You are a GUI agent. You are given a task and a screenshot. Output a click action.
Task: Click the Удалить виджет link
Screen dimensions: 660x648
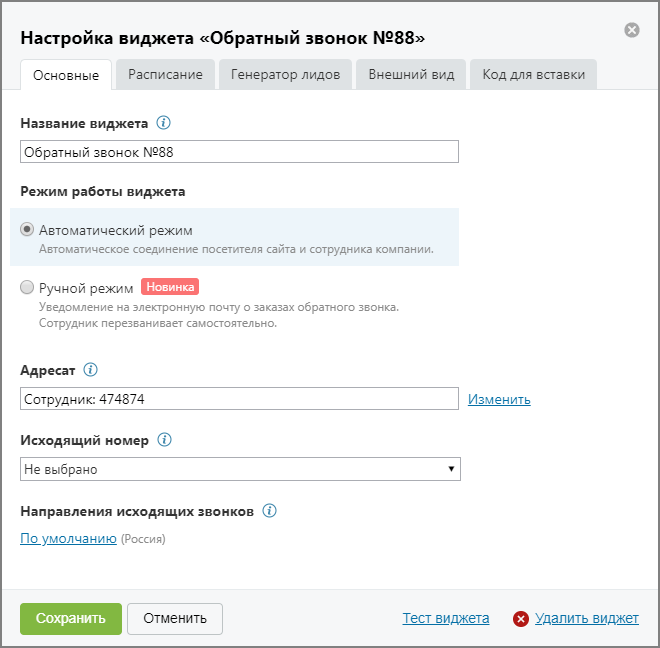(587, 618)
